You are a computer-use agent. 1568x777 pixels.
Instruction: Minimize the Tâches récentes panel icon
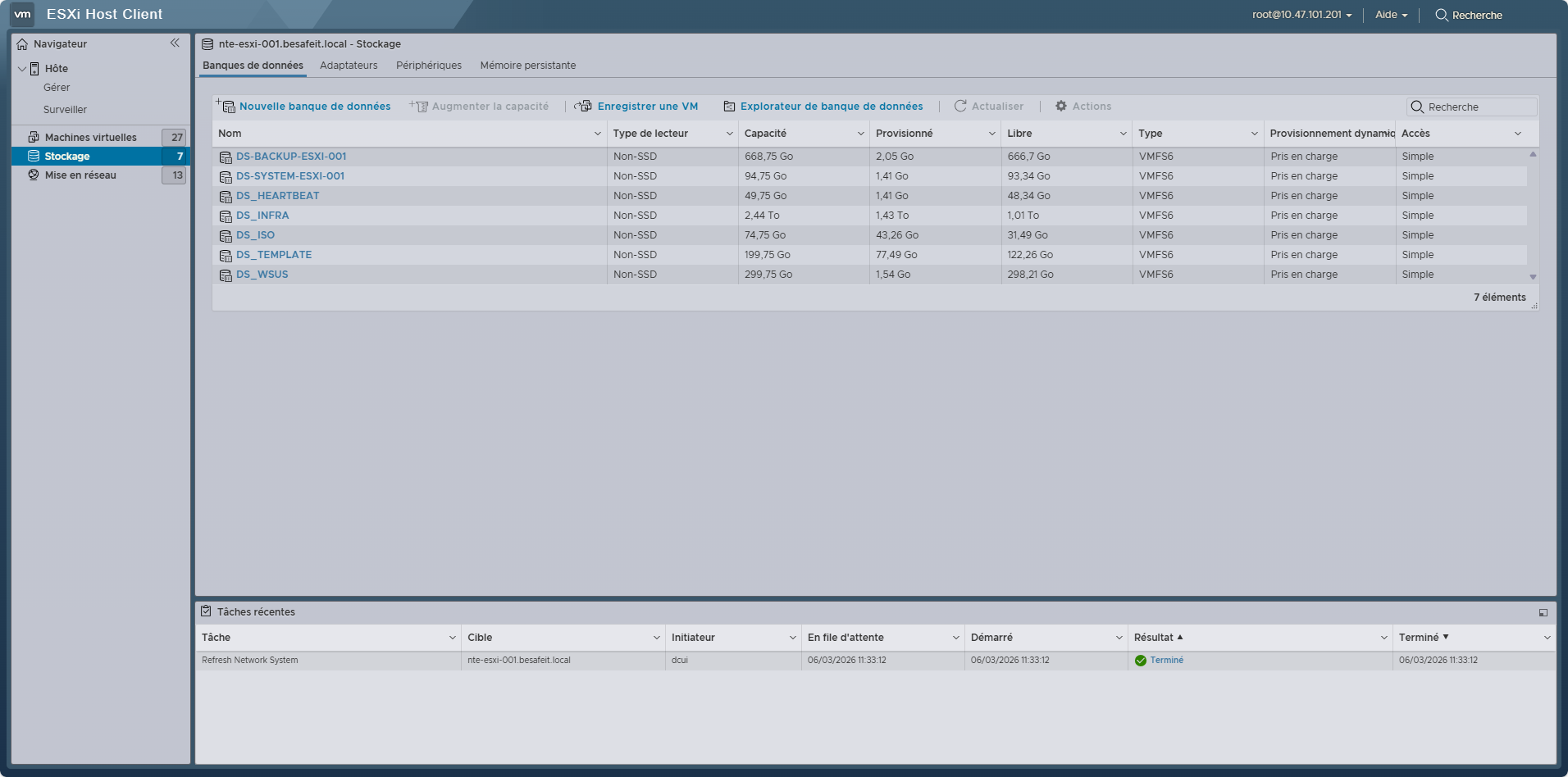(x=1543, y=612)
